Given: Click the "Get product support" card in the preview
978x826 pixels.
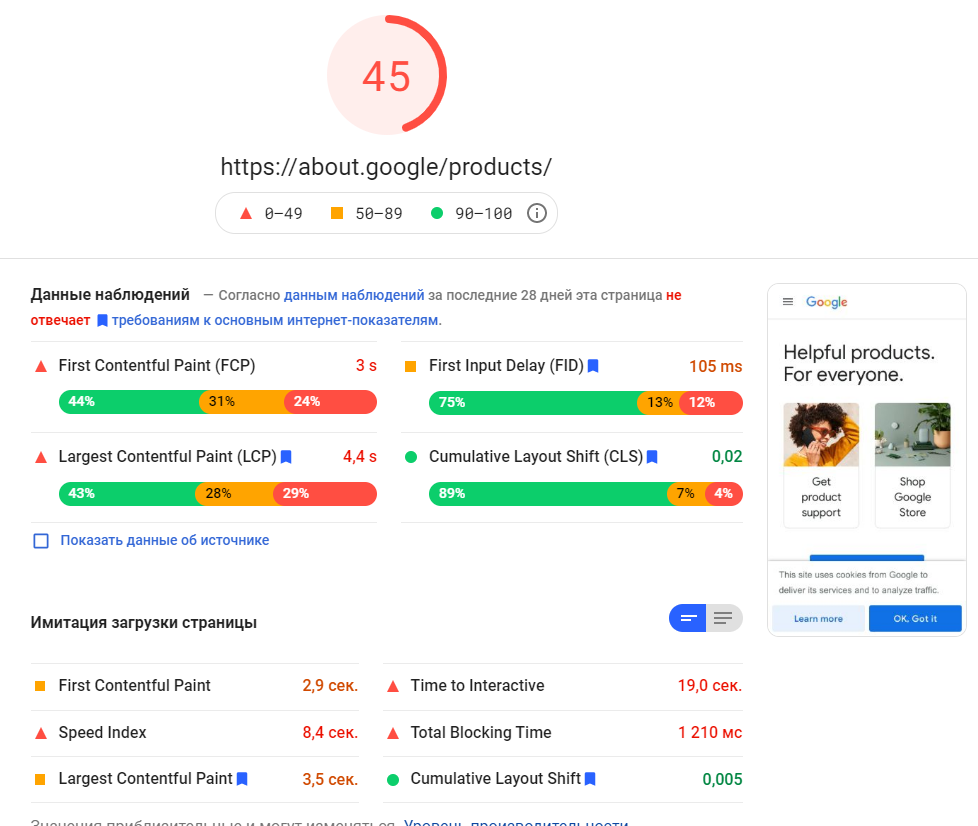Looking at the screenshot, I should tap(821, 465).
